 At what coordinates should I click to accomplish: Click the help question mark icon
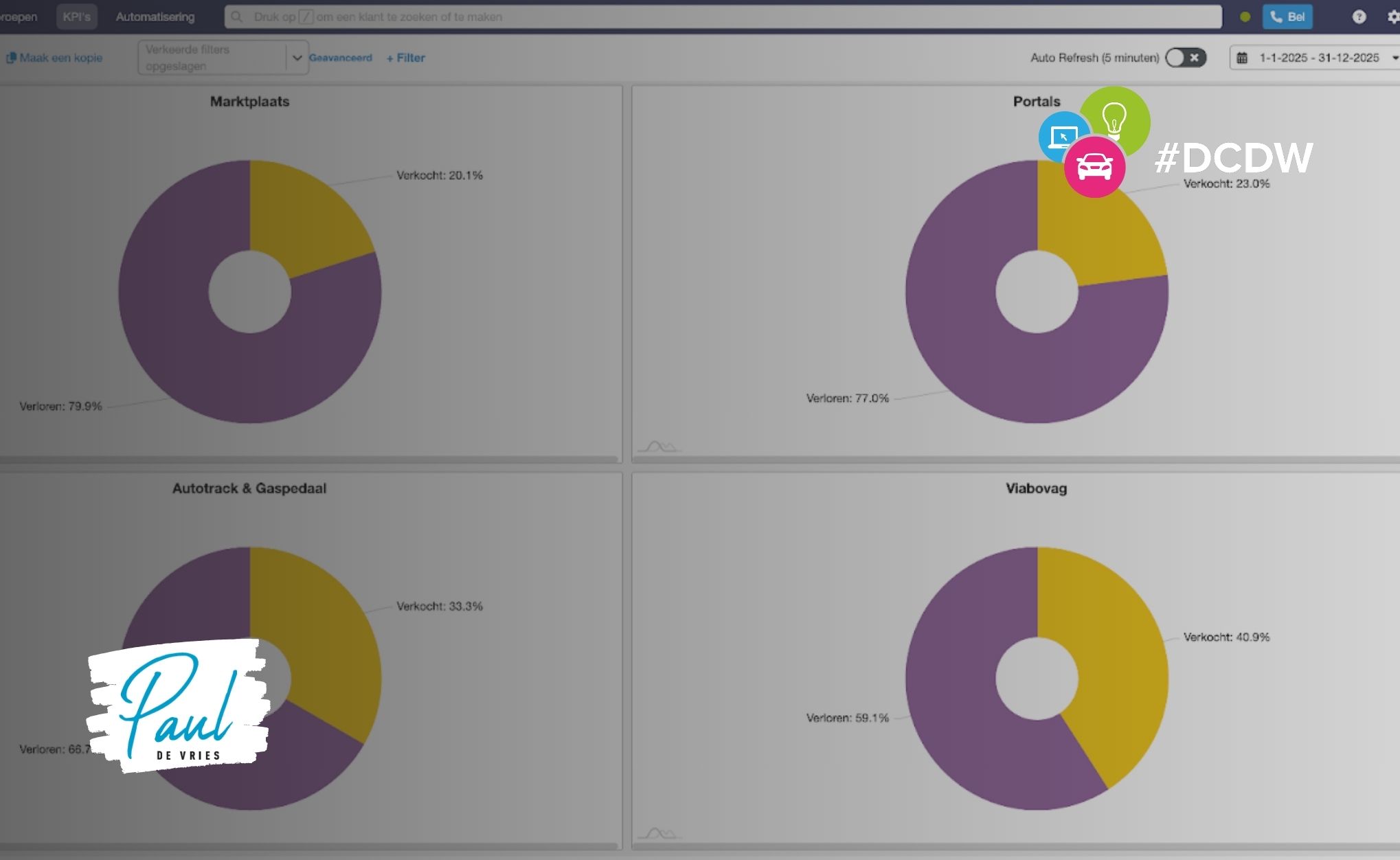click(x=1359, y=17)
